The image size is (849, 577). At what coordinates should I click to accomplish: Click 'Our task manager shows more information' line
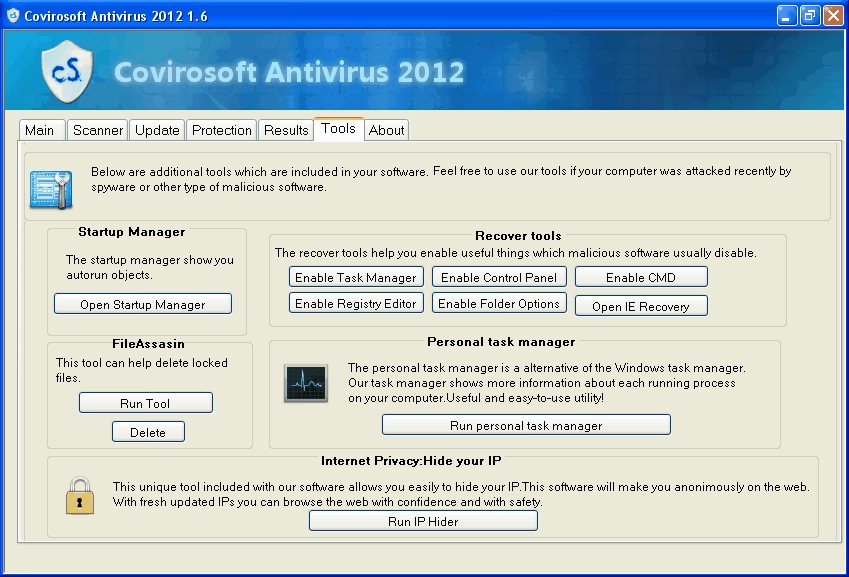pyautogui.click(x=541, y=383)
